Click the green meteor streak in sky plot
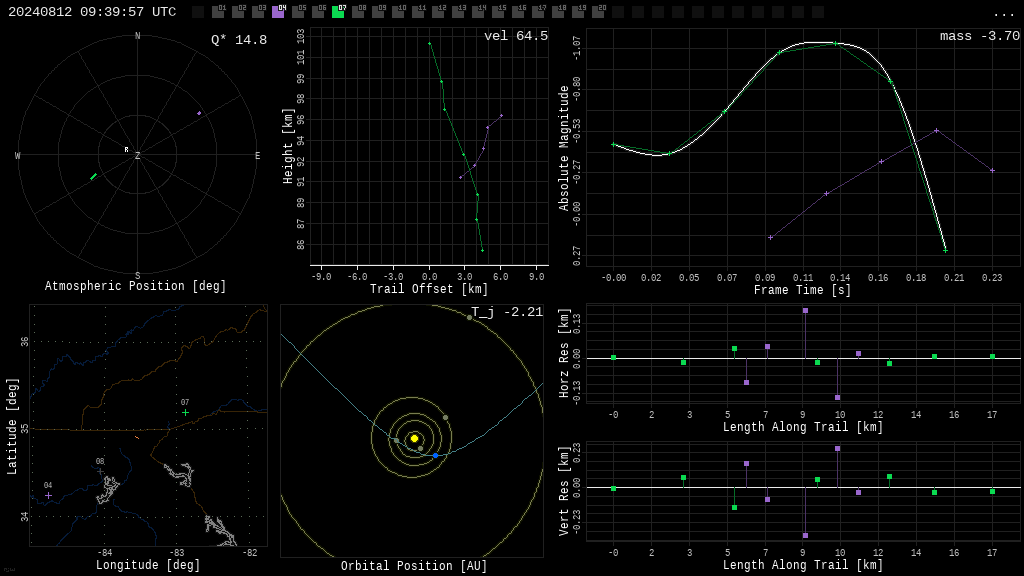This screenshot has width=1024, height=576. [x=93, y=176]
